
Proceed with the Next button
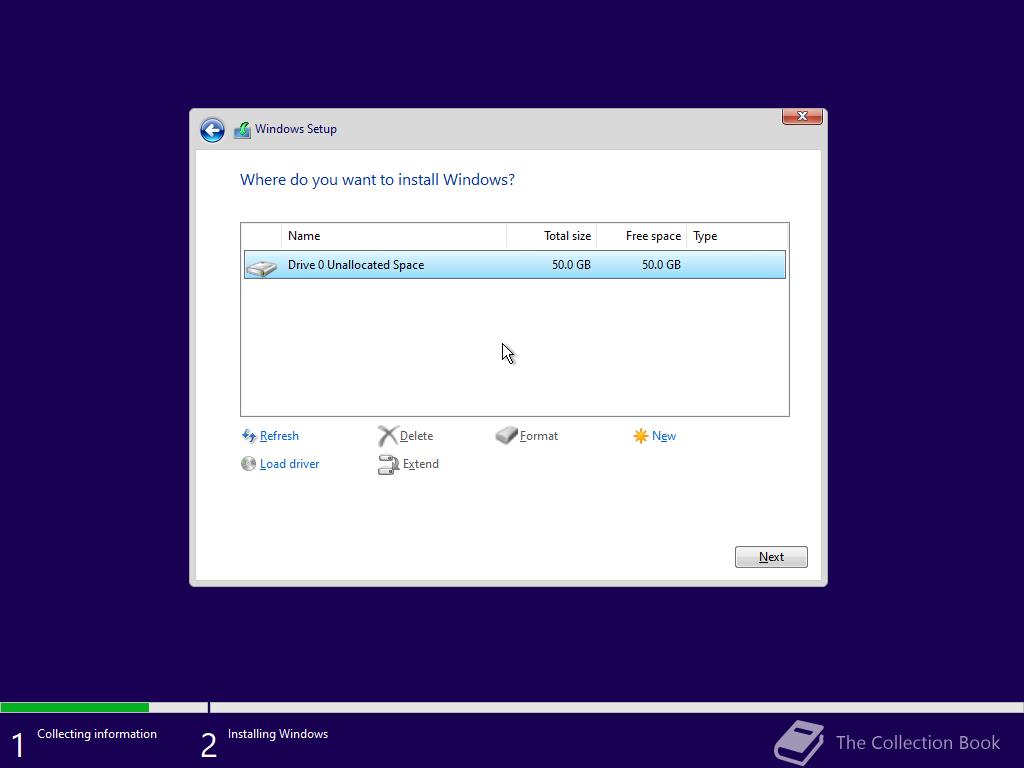[771, 557]
